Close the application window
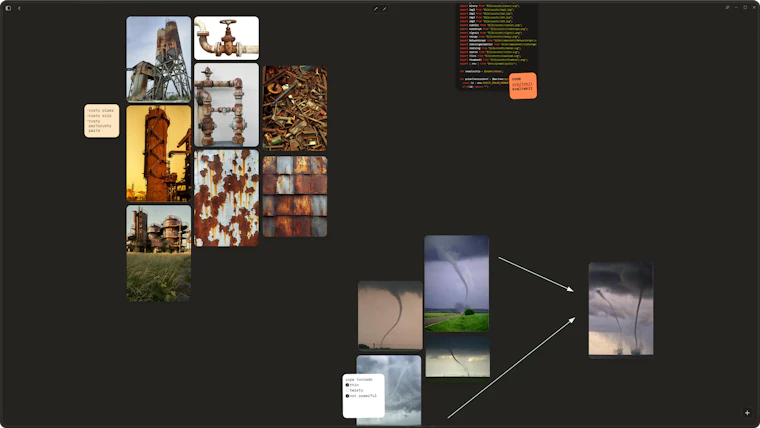The height and width of the screenshot is (428, 760). pyautogui.click(x=754, y=7)
